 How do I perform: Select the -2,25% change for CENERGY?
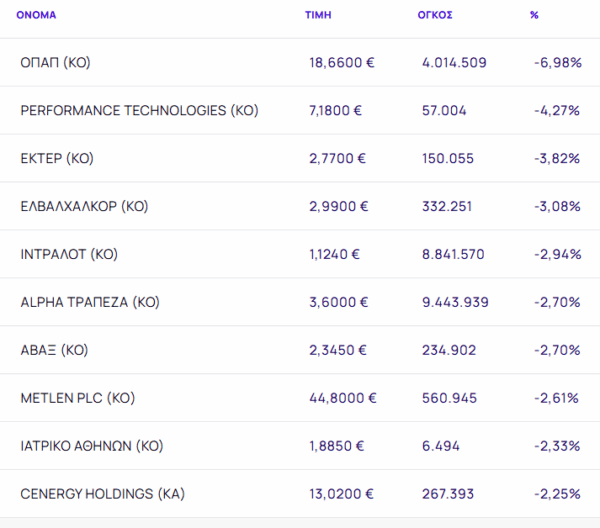coord(557,494)
